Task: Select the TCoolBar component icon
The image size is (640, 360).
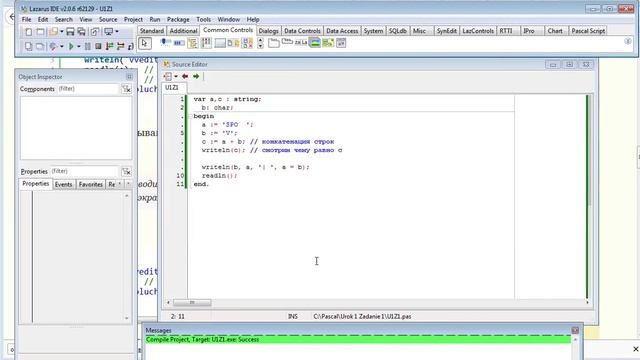Action: click(x=247, y=43)
